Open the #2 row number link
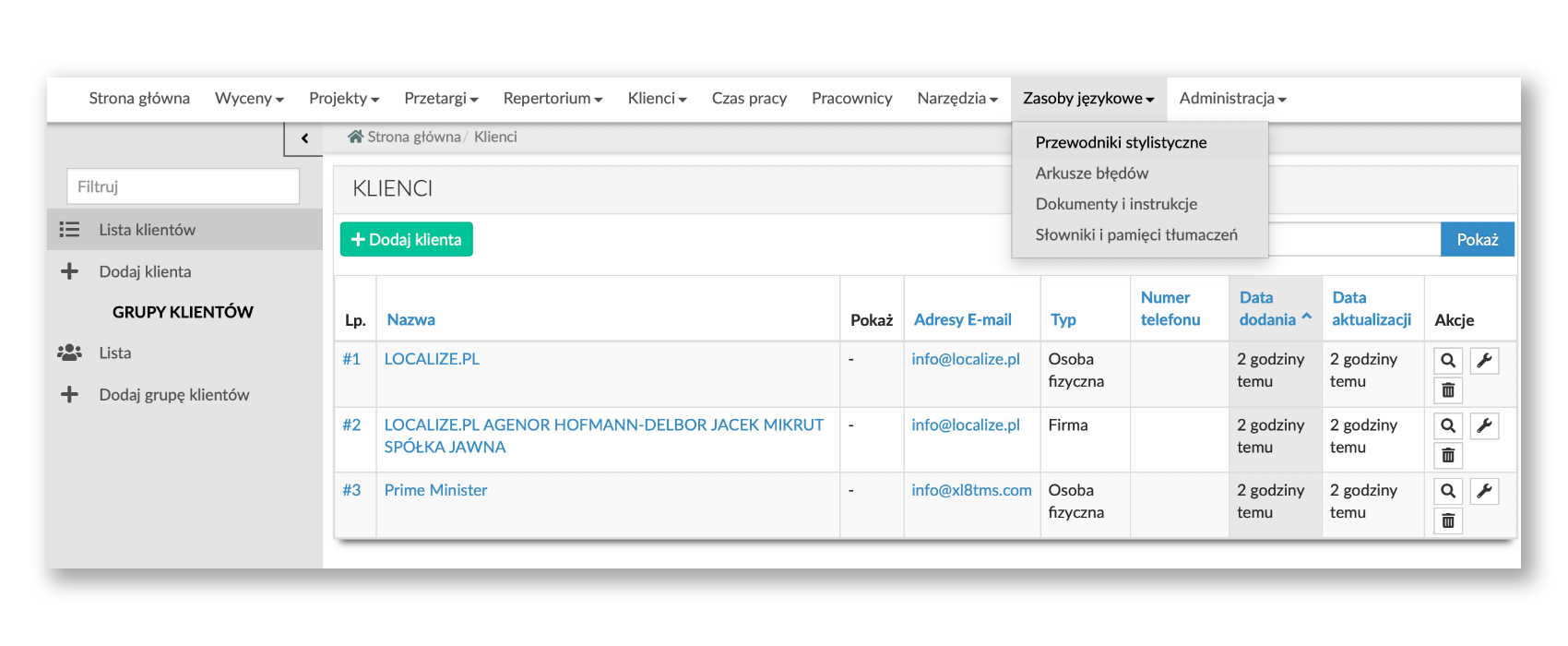The width and height of the screenshot is (1568, 646). [x=351, y=425]
